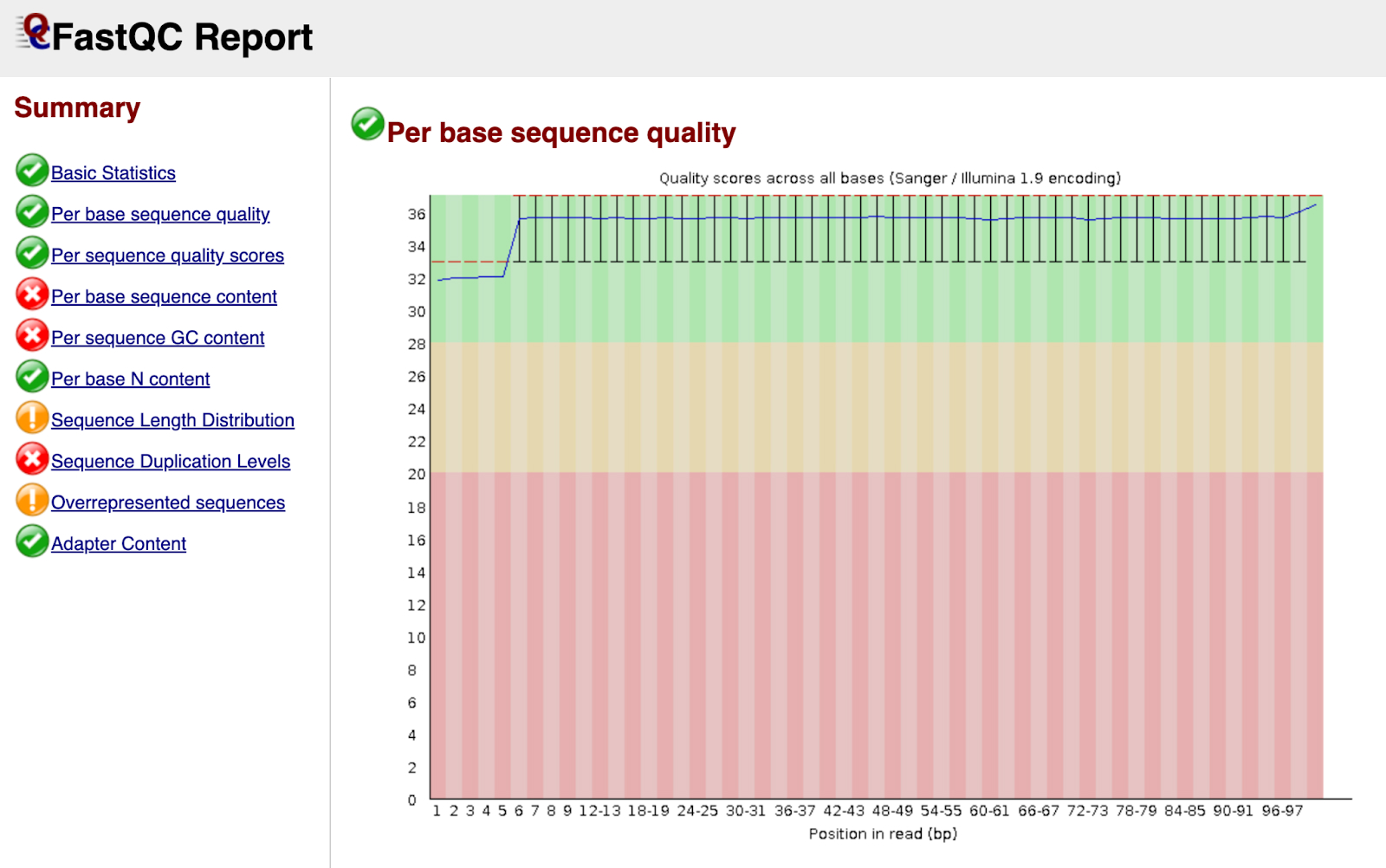Open the Per base sequence quality link

160,214
